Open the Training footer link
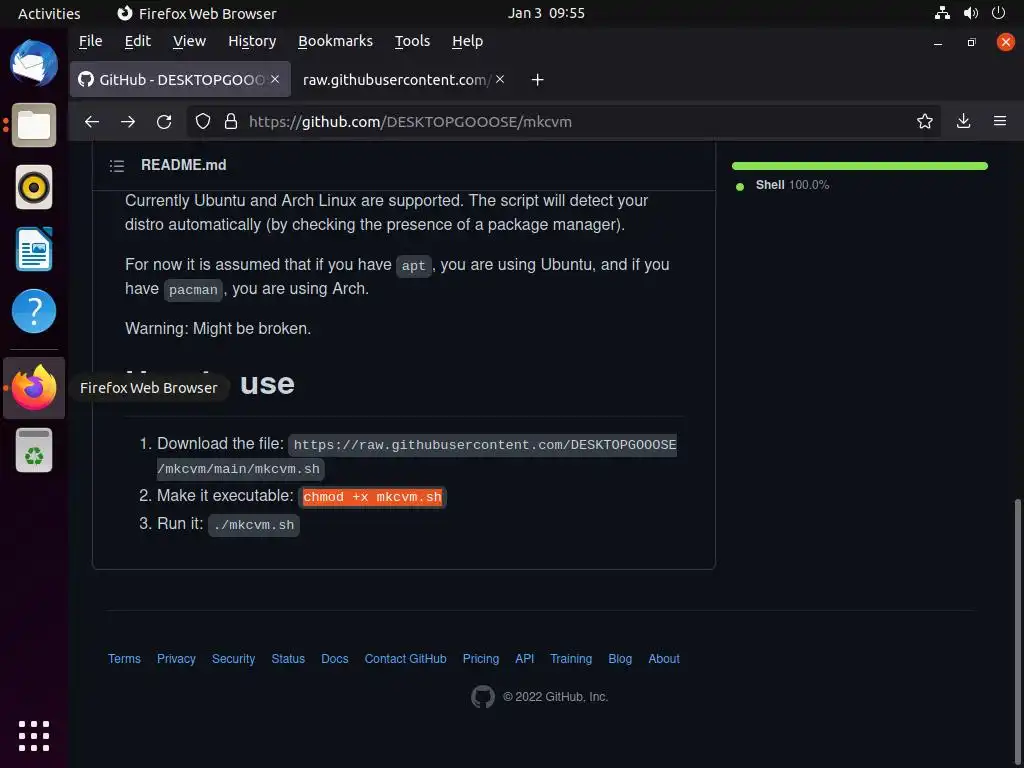This screenshot has width=1024, height=768. tap(571, 659)
